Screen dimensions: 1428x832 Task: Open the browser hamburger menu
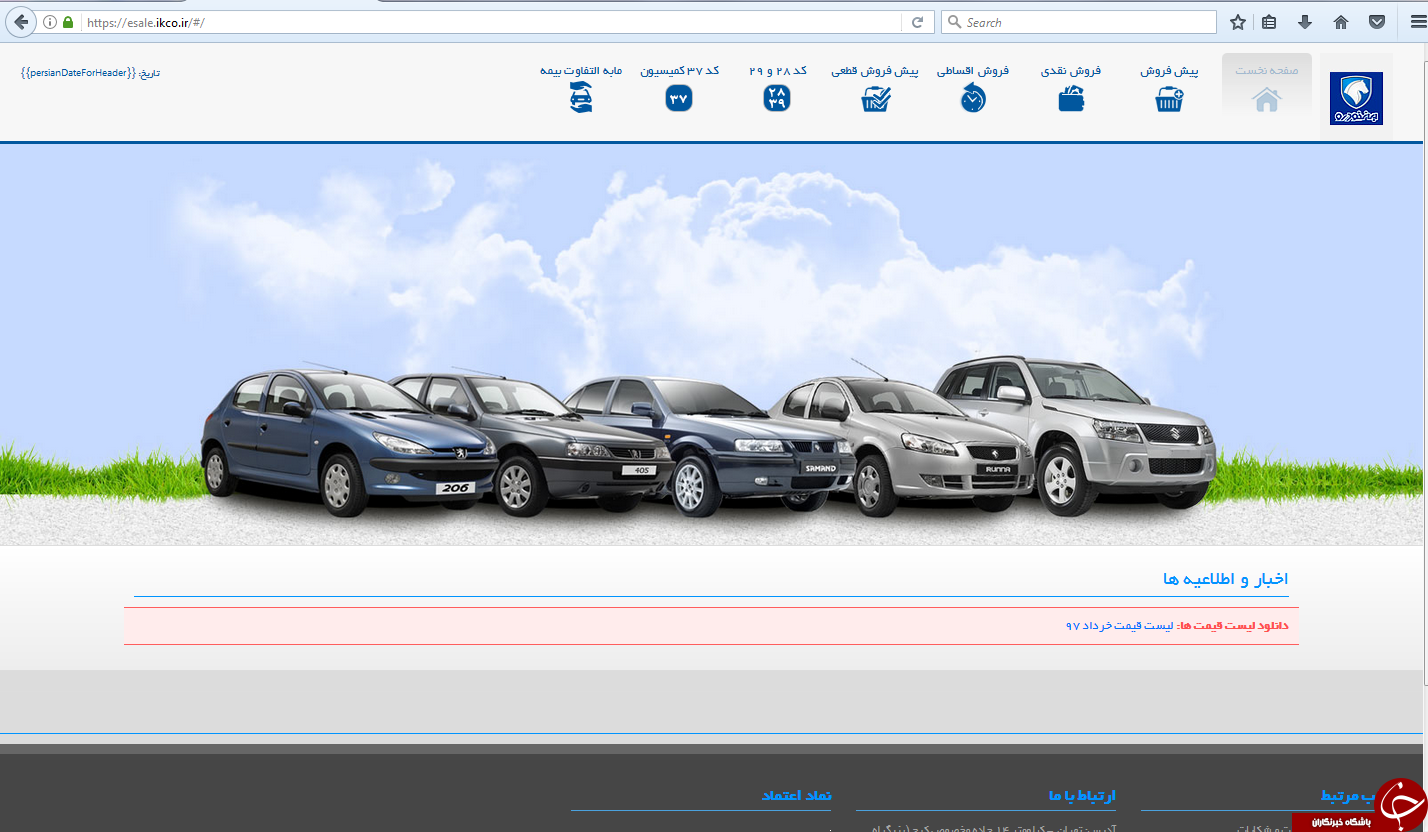(1417, 22)
